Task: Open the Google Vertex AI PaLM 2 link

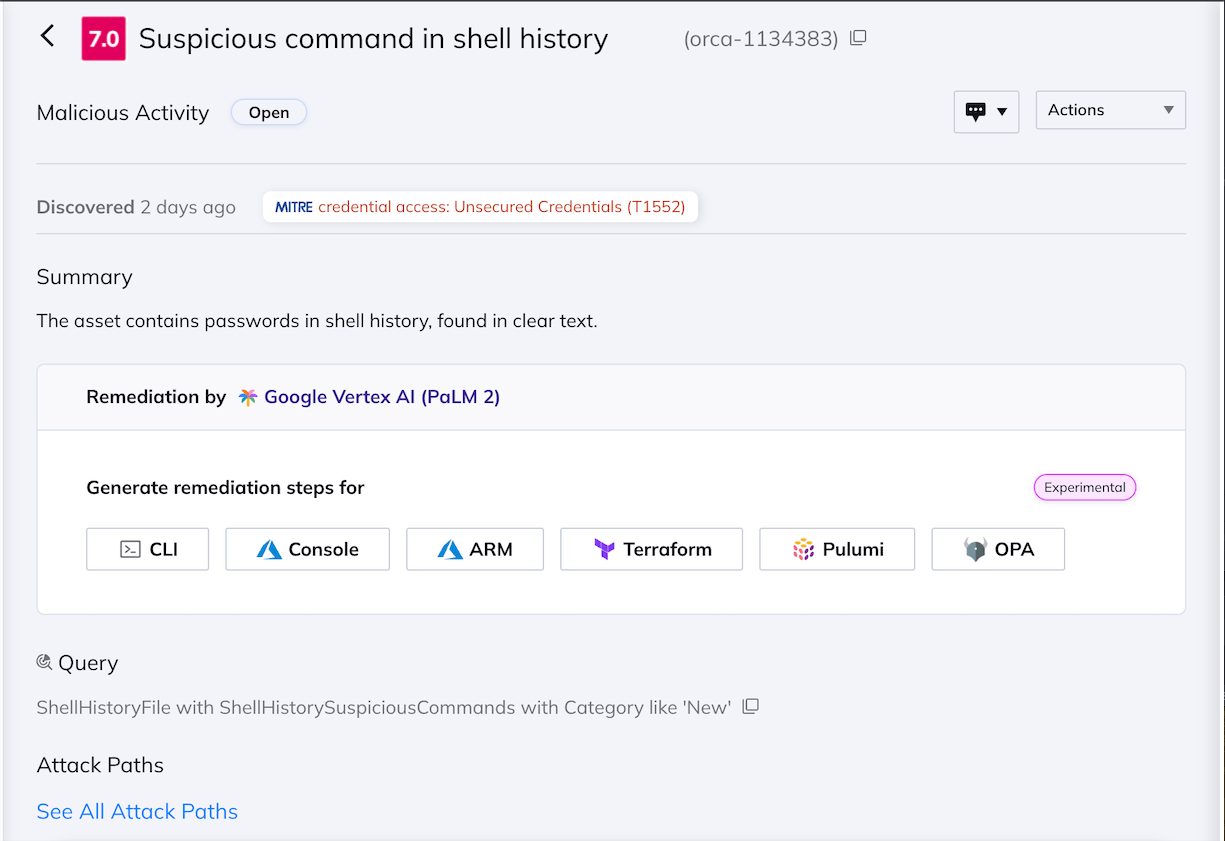Action: [382, 396]
